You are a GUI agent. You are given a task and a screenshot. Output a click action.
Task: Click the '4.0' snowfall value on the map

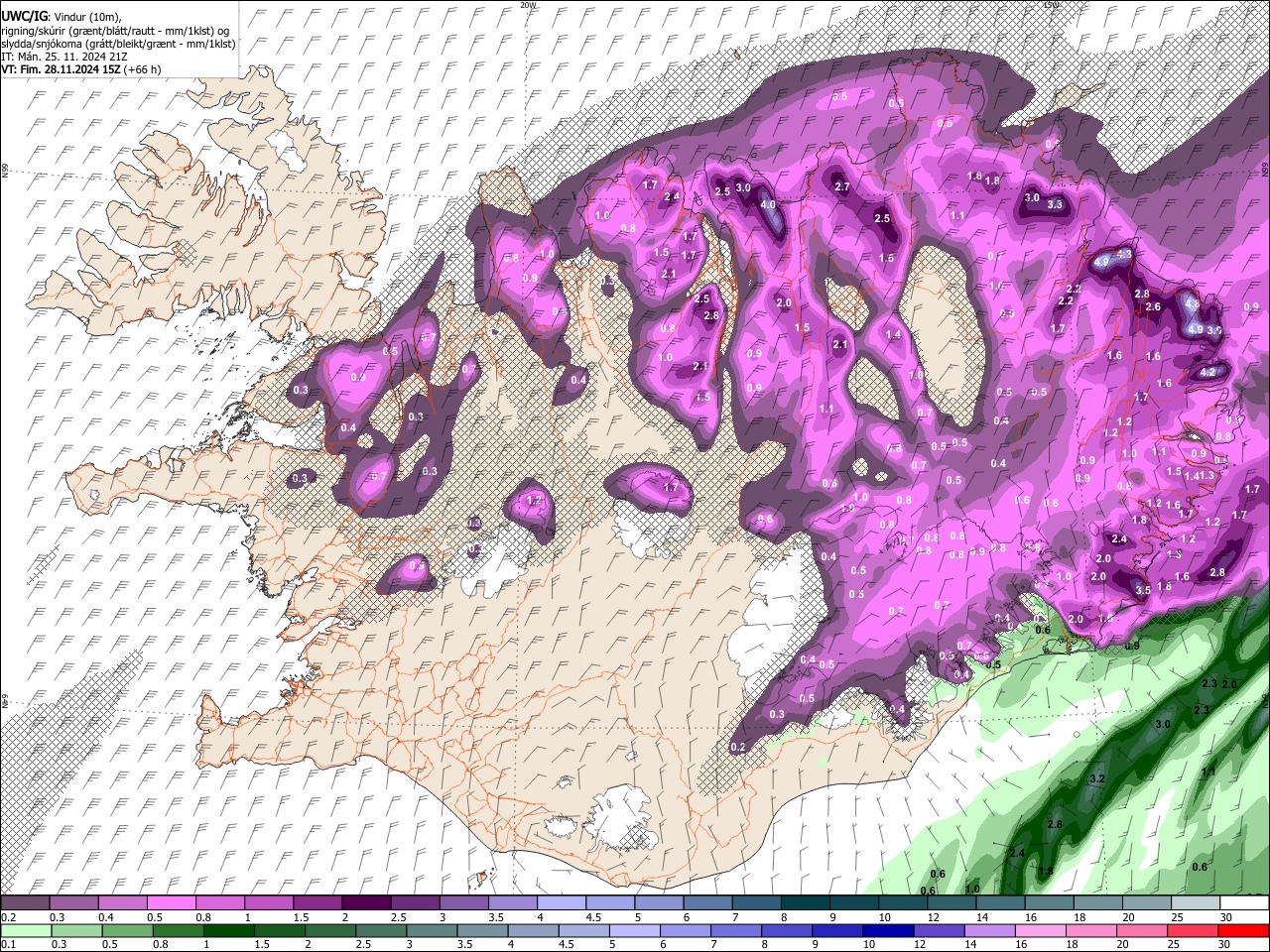pyautogui.click(x=768, y=204)
